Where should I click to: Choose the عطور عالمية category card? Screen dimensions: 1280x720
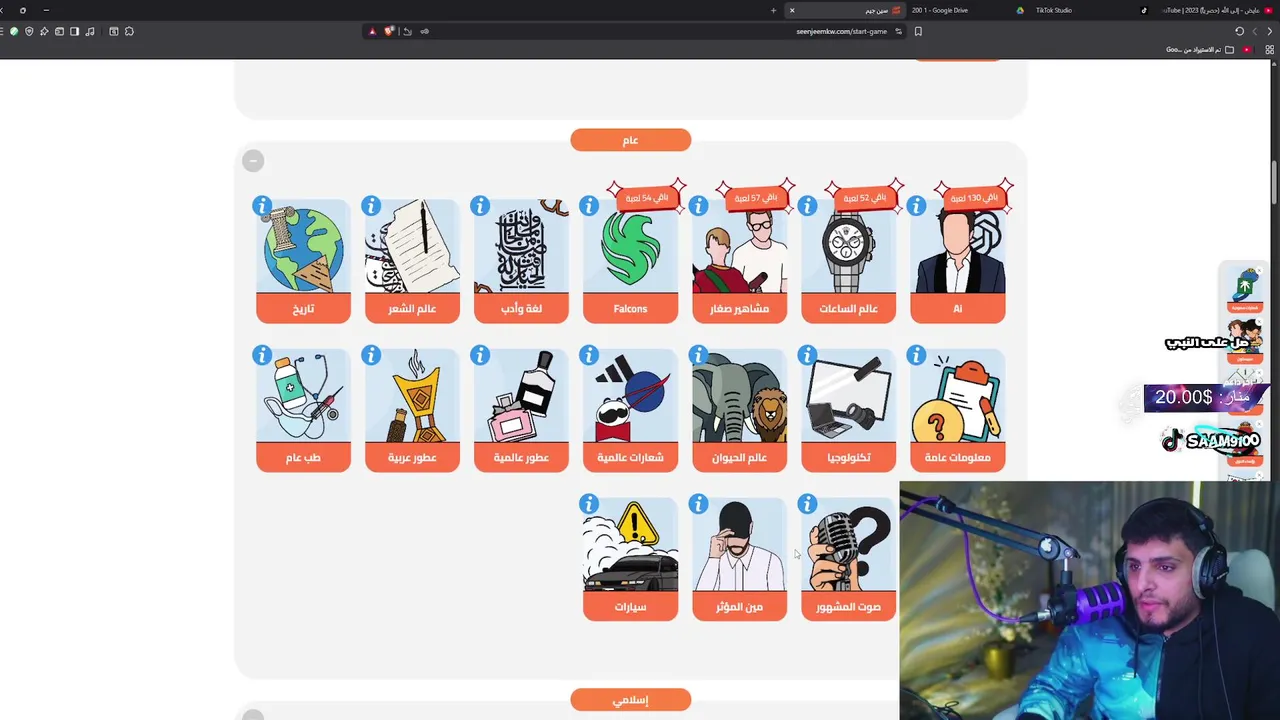[521, 410]
